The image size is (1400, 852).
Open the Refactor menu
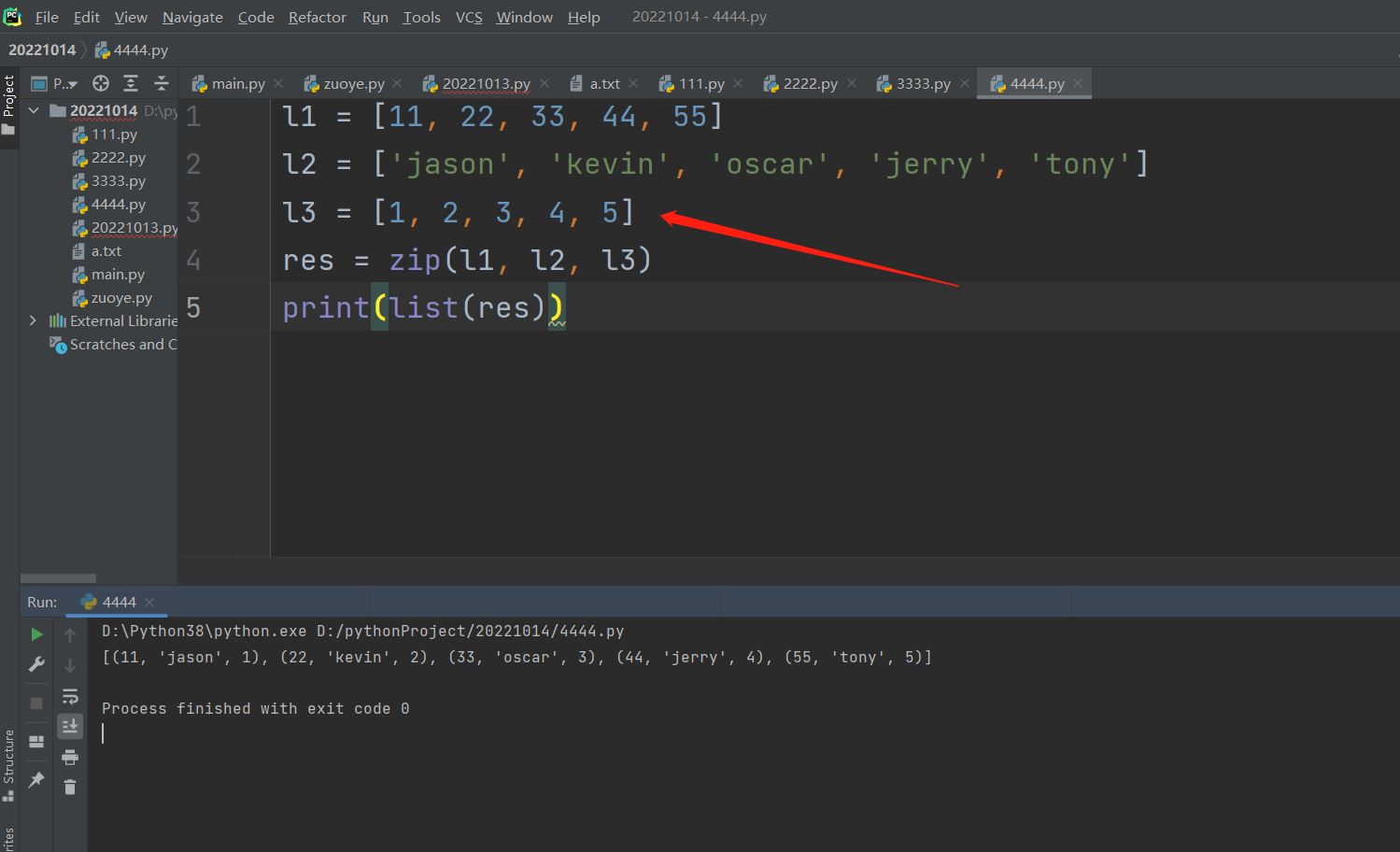(318, 17)
